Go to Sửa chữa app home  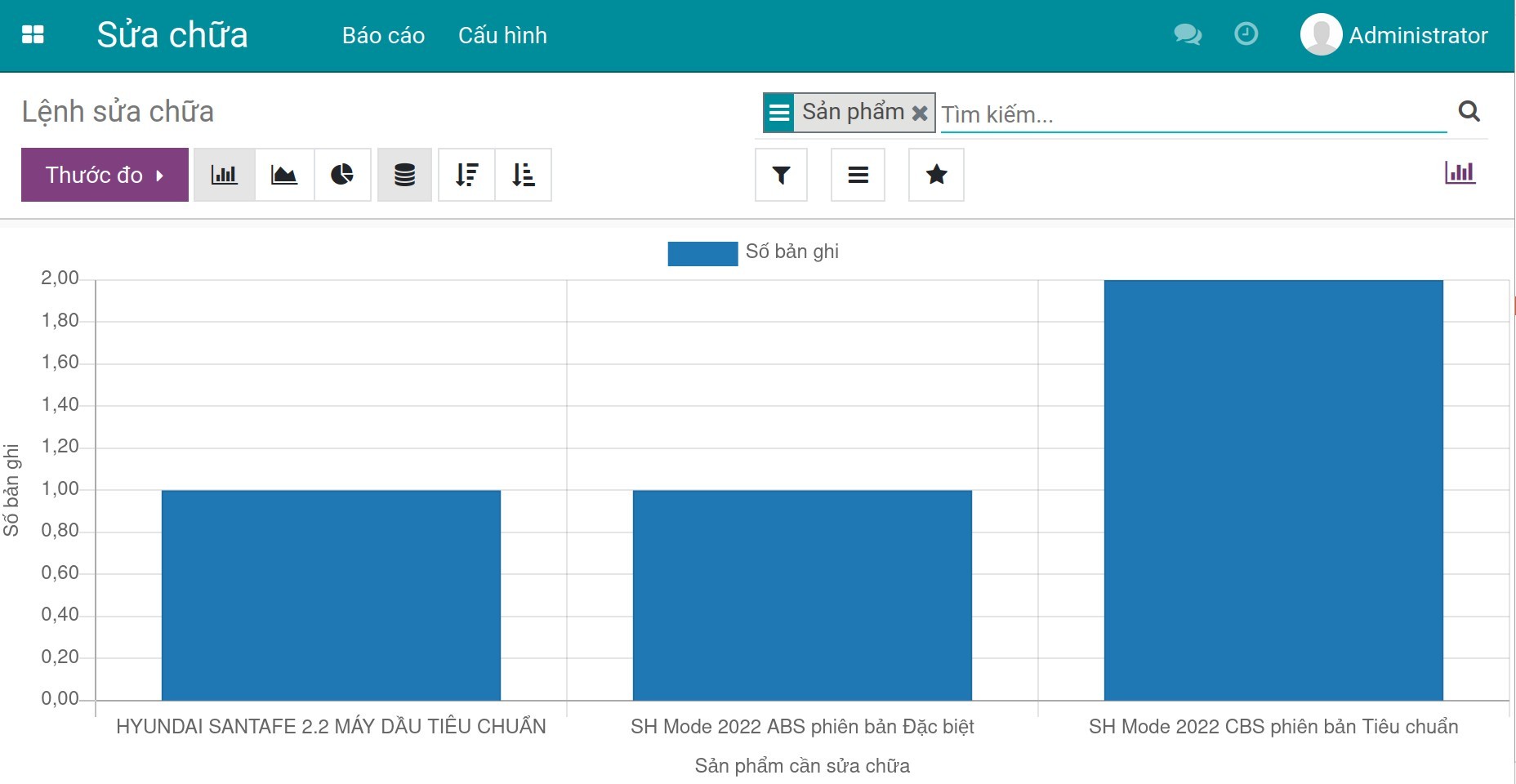coord(172,35)
